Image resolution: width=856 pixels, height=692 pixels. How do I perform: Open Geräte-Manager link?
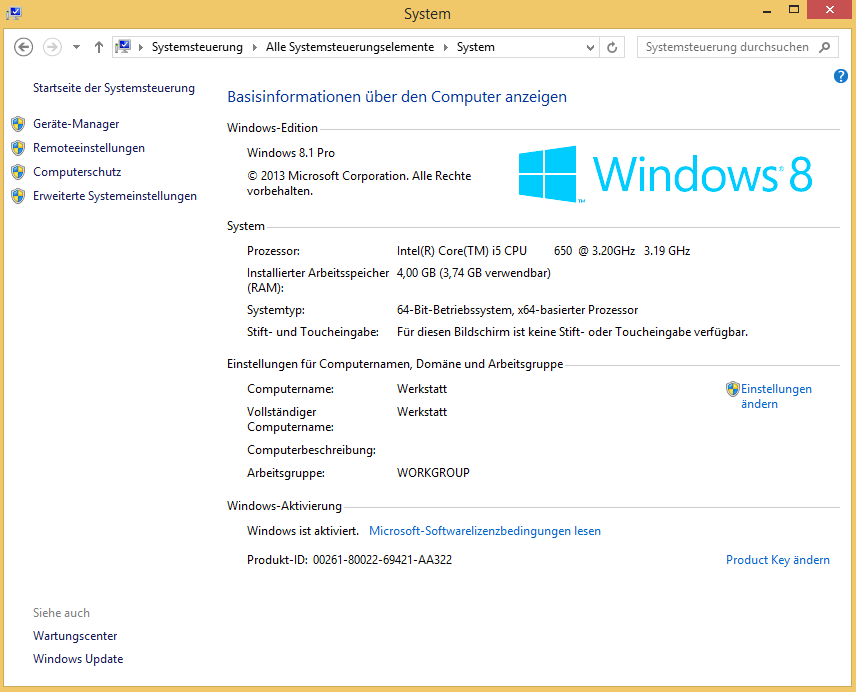pos(76,124)
